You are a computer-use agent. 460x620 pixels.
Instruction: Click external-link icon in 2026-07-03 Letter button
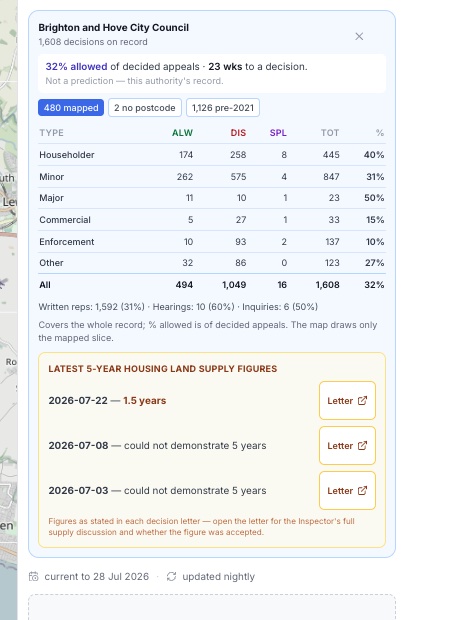point(362,491)
